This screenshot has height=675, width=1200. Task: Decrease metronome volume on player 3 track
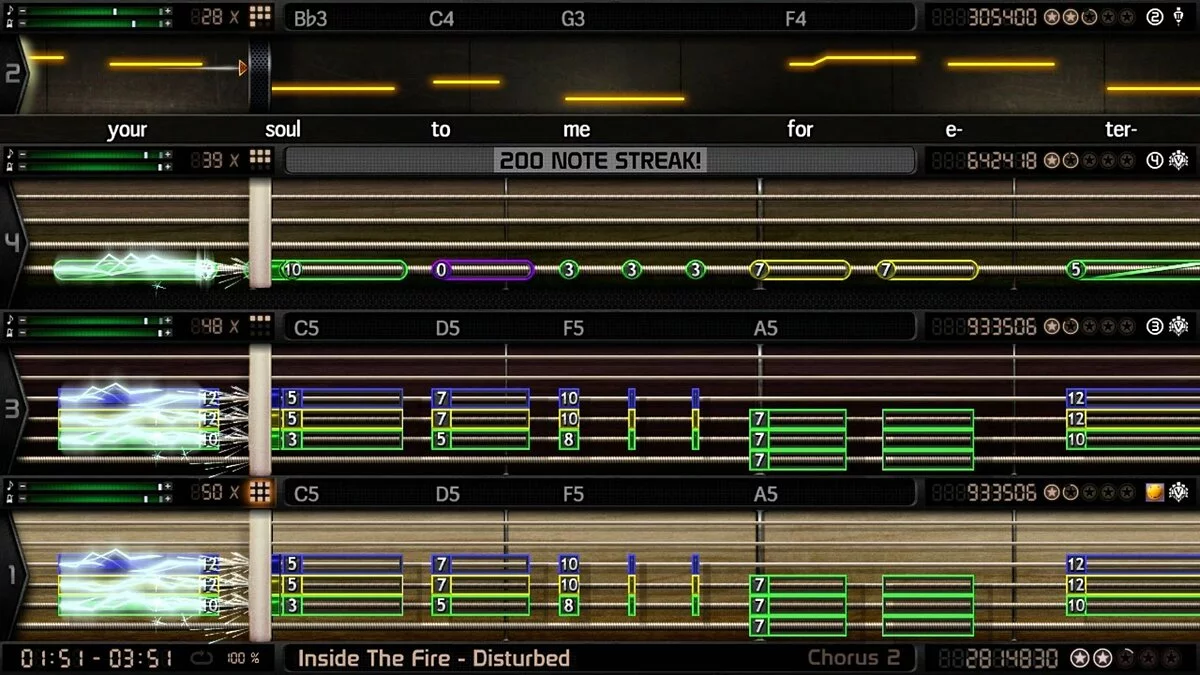click(x=24, y=332)
